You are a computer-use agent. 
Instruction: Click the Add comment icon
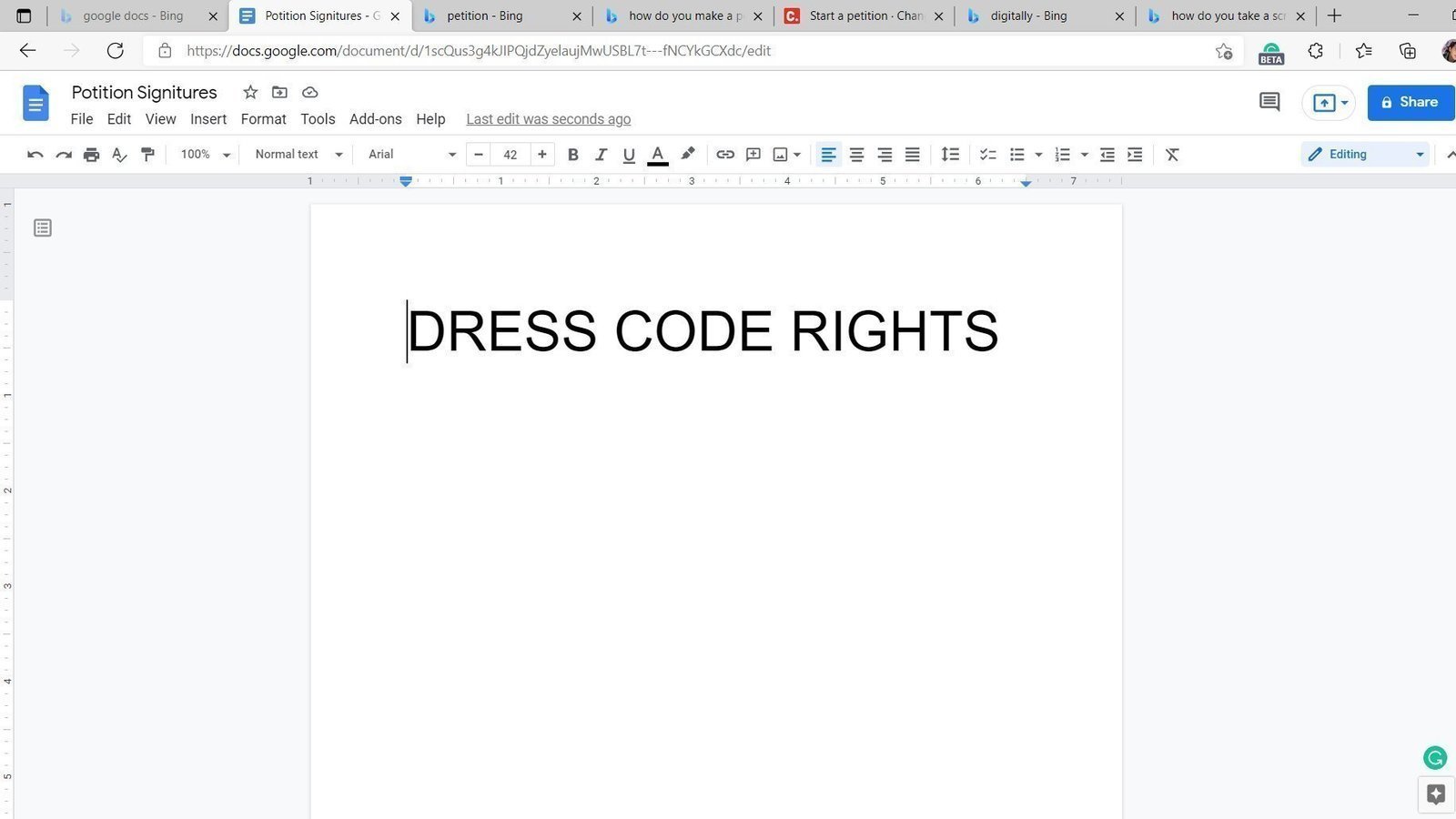753,154
